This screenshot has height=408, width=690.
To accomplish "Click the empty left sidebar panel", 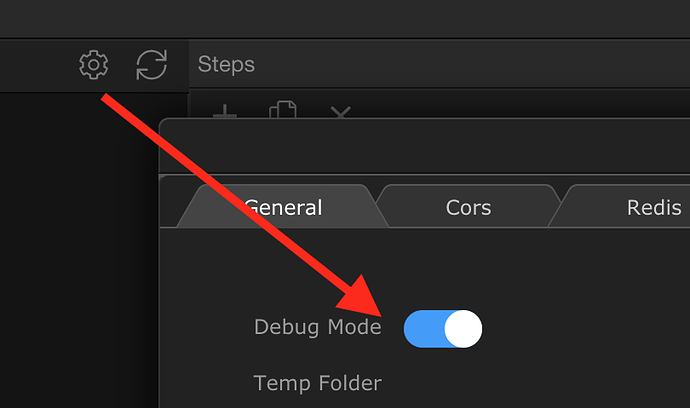I will (x=80, y=250).
